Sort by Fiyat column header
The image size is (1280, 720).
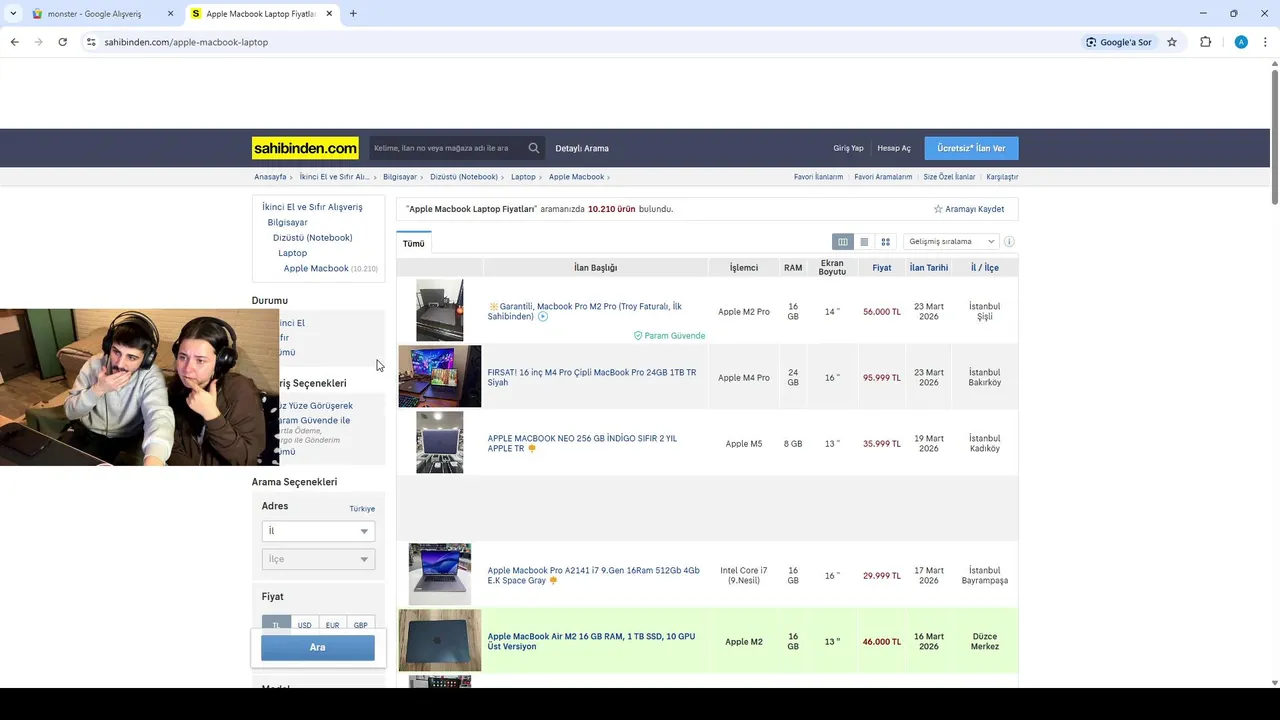tap(882, 268)
